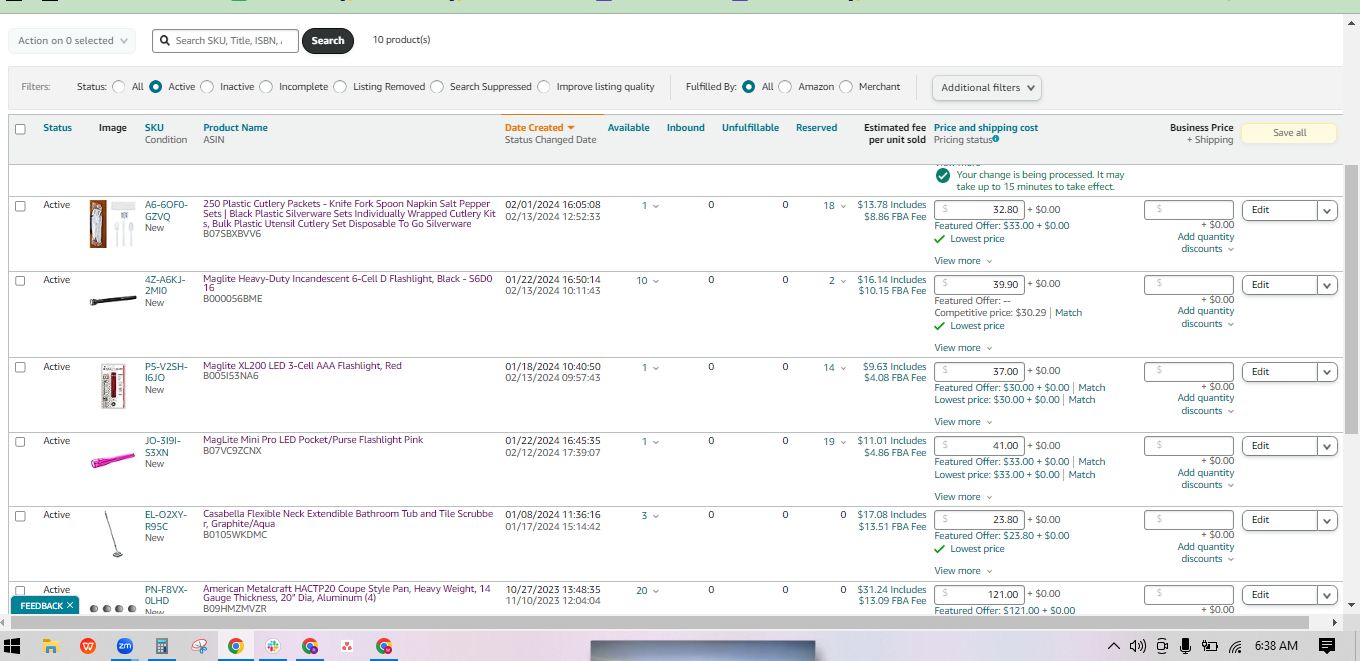Open the cutlery packets product image
The width and height of the screenshot is (1360, 661).
[x=111, y=223]
